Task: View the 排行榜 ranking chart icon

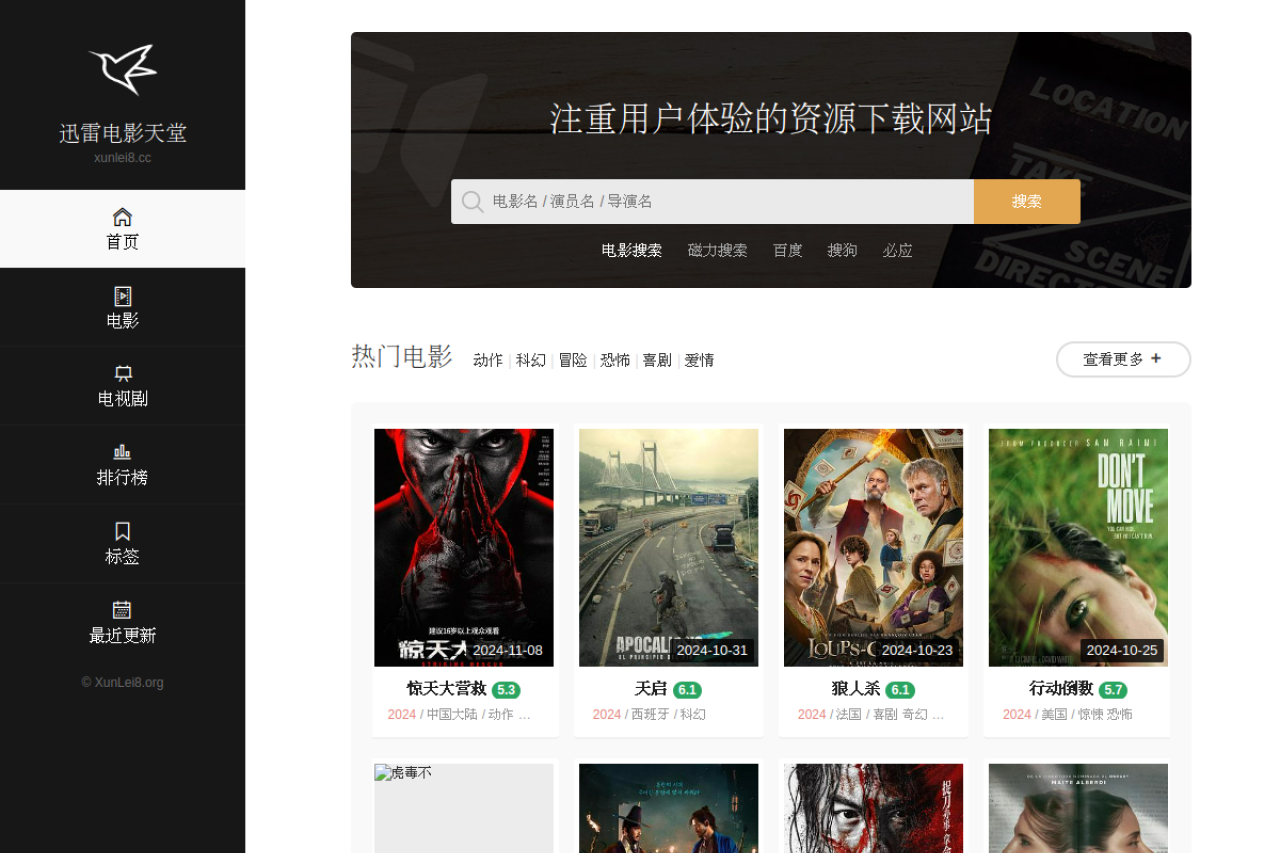Action: coord(122,452)
